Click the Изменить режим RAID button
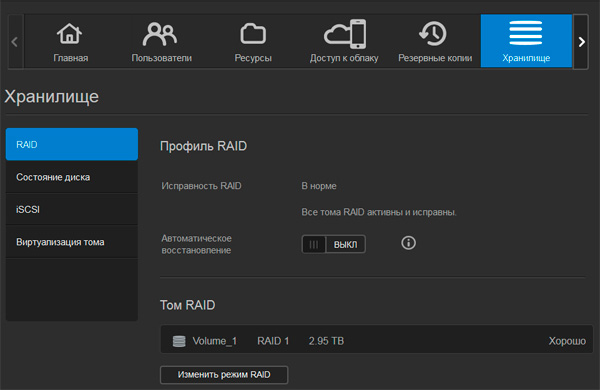 point(224,375)
